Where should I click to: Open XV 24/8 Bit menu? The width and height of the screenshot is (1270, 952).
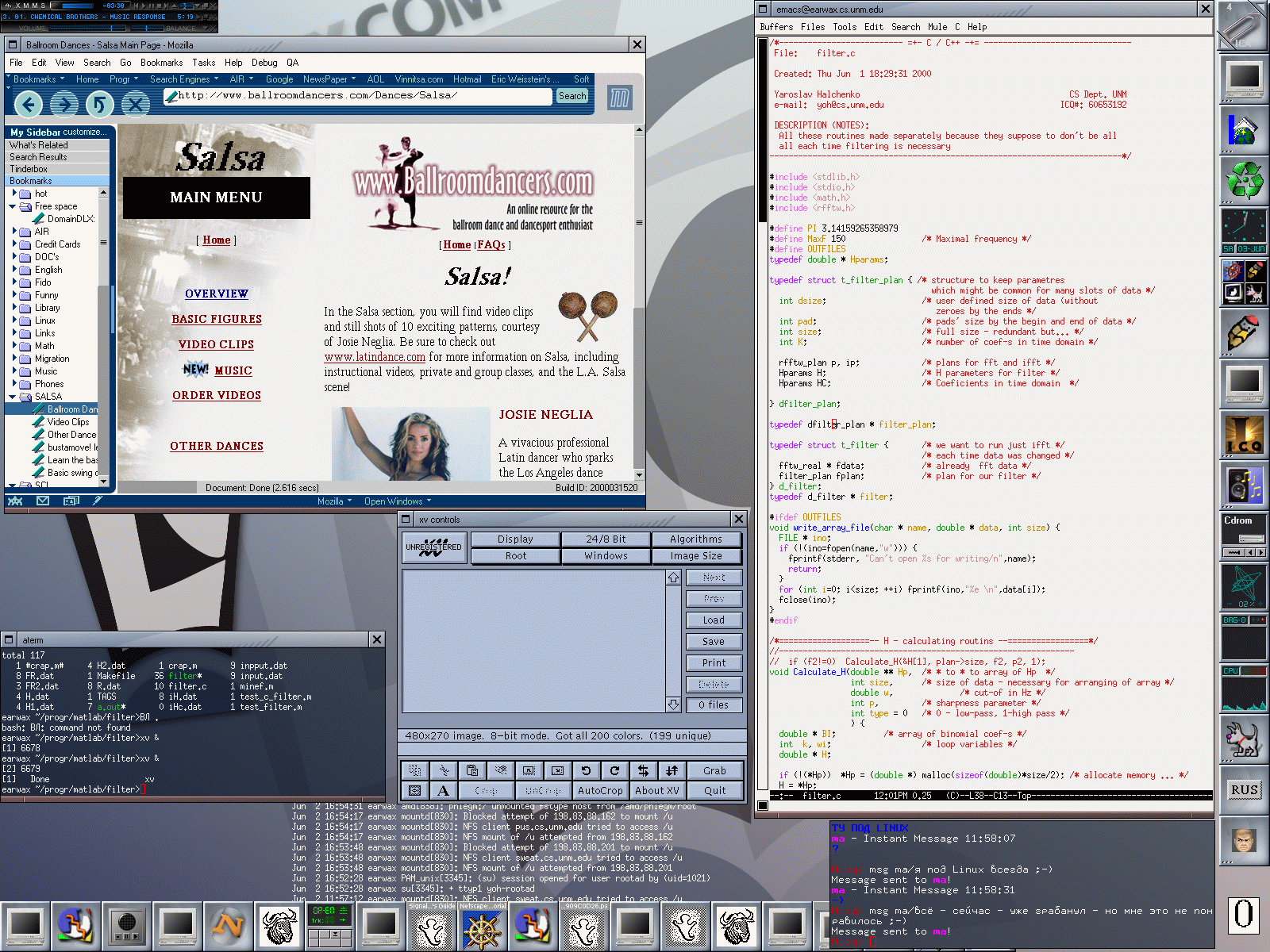click(x=606, y=539)
